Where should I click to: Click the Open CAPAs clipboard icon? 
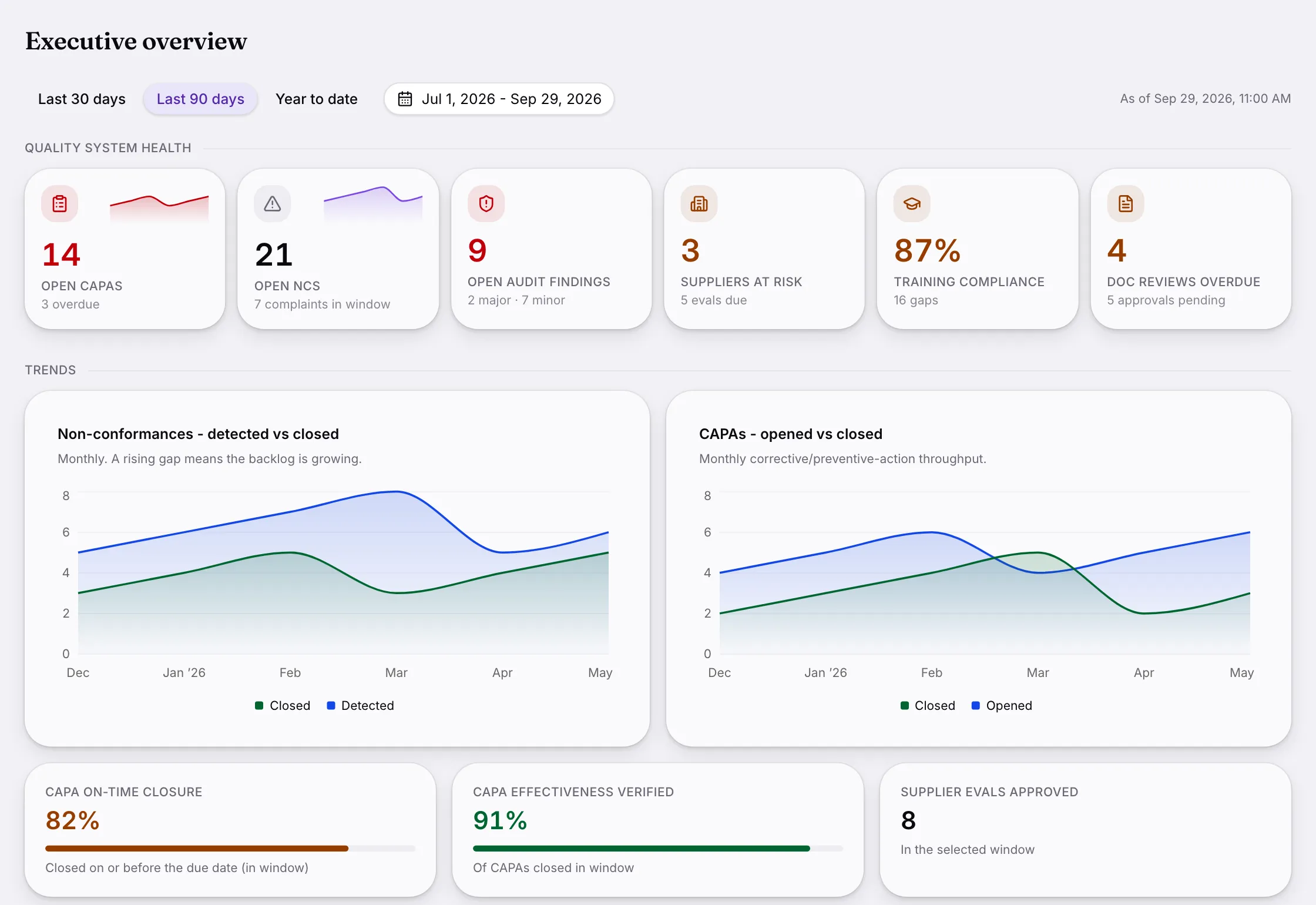pos(59,204)
